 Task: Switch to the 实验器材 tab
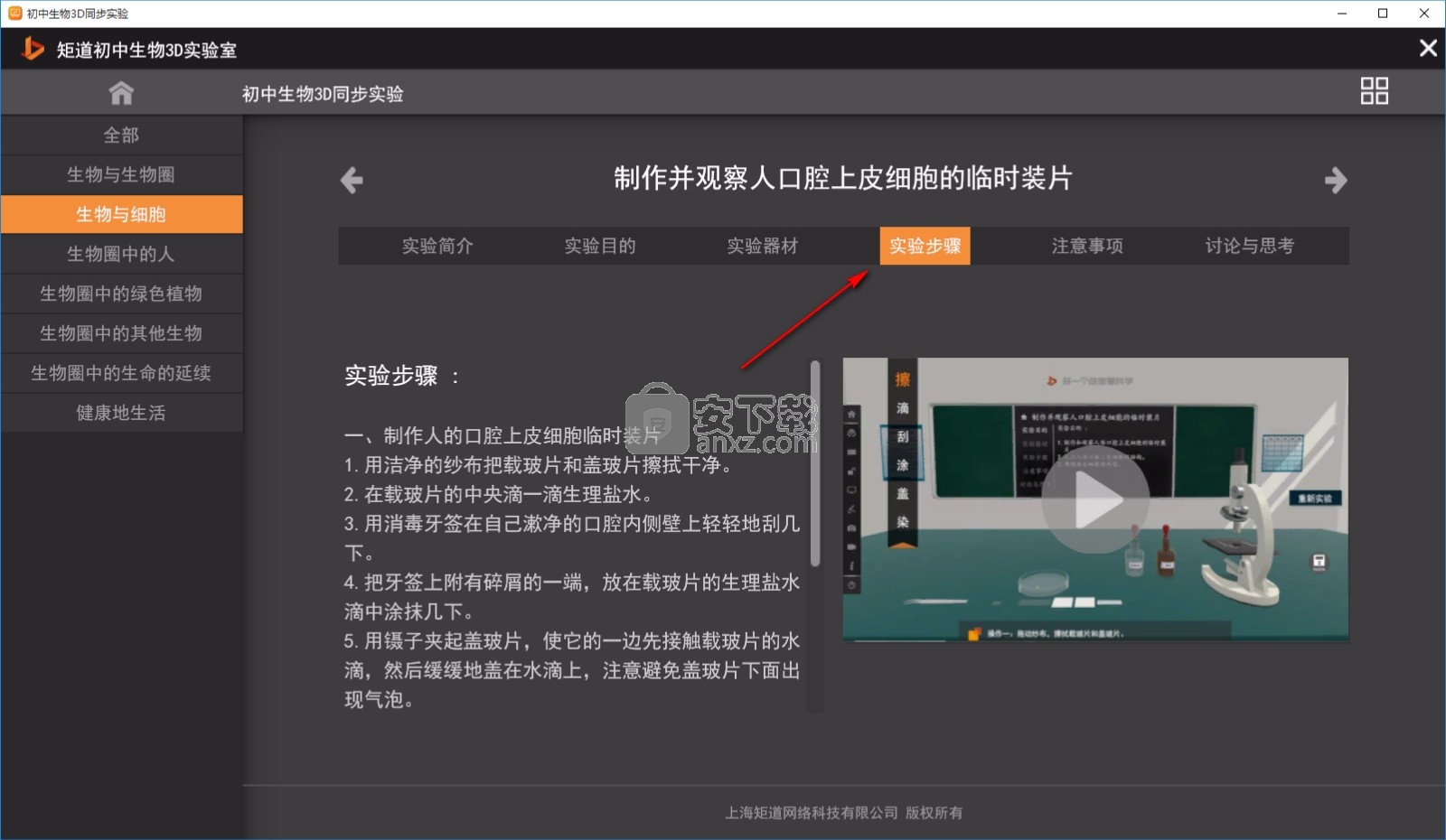pyautogui.click(x=763, y=246)
